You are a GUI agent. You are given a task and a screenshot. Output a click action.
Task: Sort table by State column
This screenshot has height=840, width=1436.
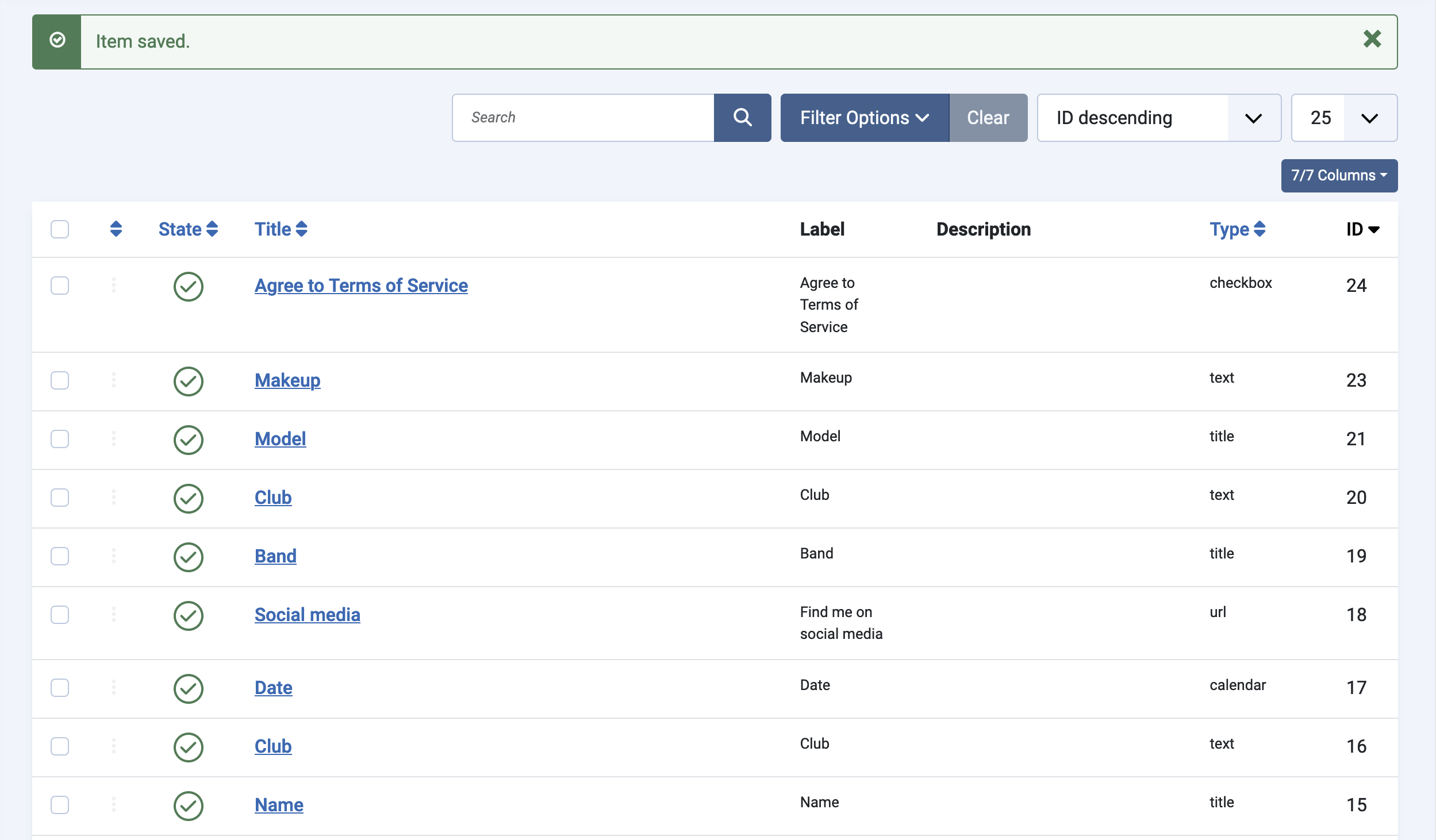click(188, 229)
